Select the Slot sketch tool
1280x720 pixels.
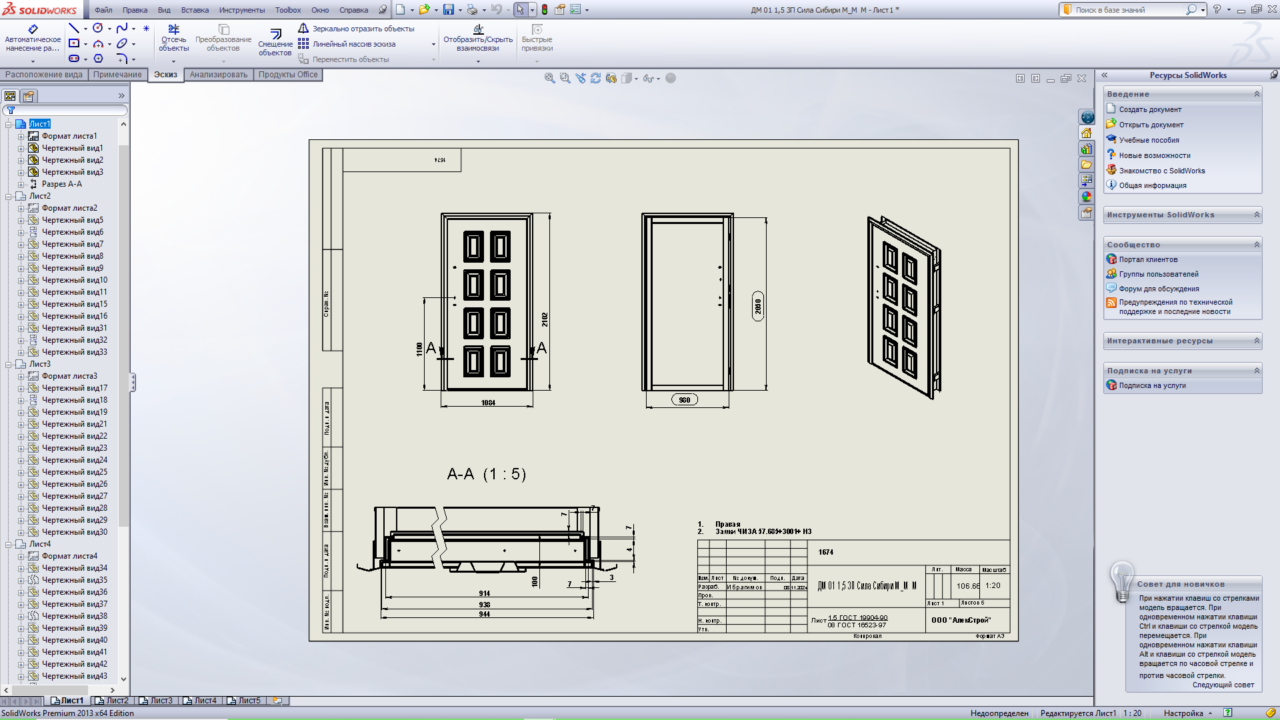(x=73, y=59)
